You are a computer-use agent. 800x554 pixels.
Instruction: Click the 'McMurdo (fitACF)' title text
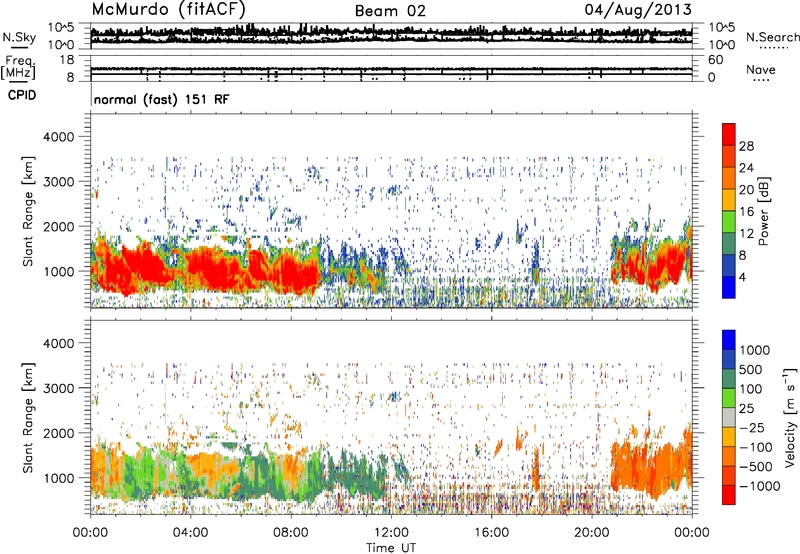click(x=168, y=9)
